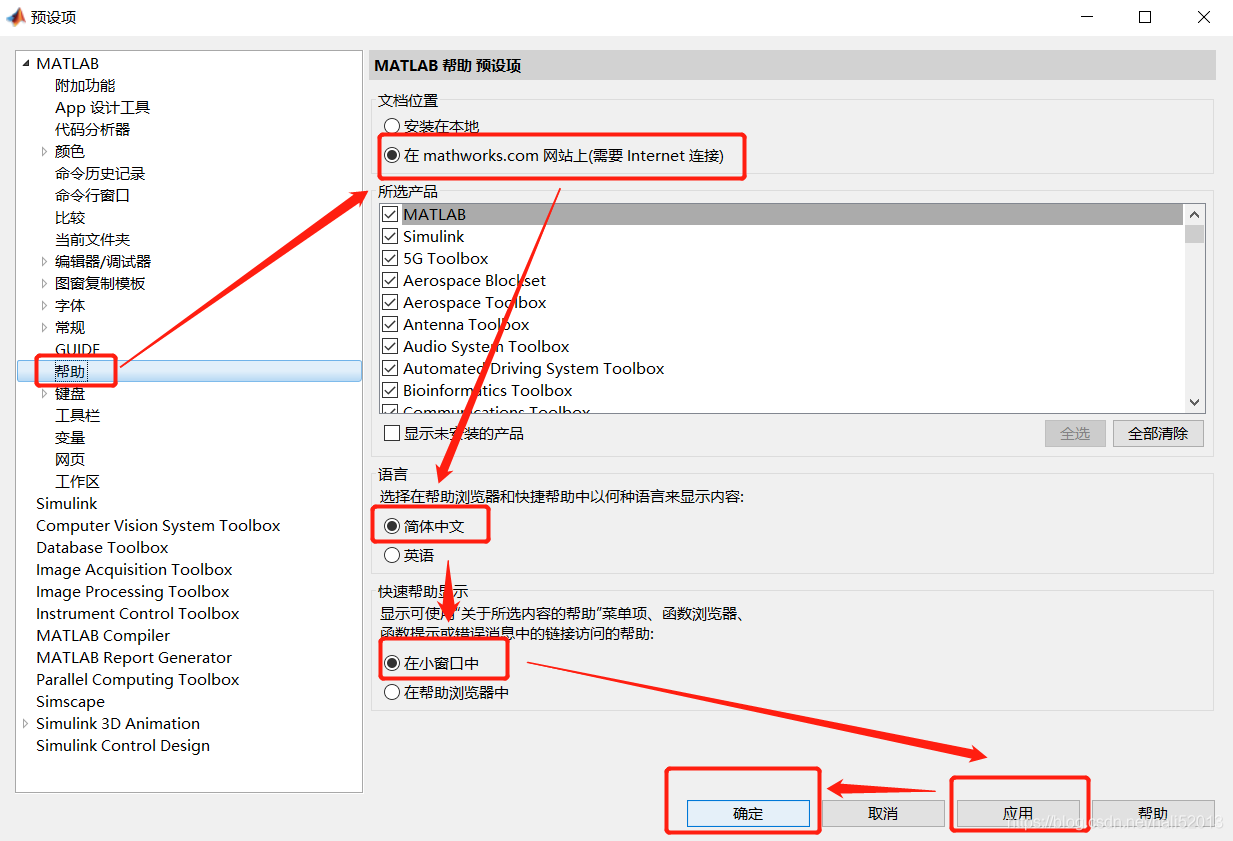Screen dimensions: 1233x841
Task: Open help via bottom 帮助 button
Action: click(1153, 814)
